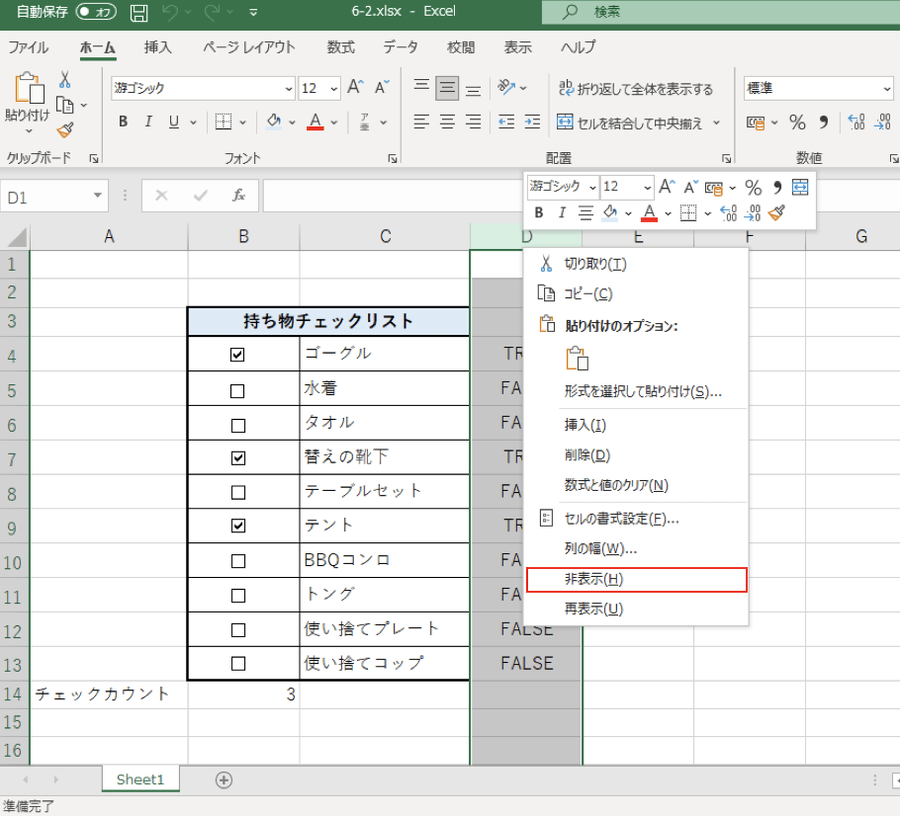The width and height of the screenshot is (900, 816).
Task: Open the Name Box dropdown arrow
Action: click(x=97, y=196)
